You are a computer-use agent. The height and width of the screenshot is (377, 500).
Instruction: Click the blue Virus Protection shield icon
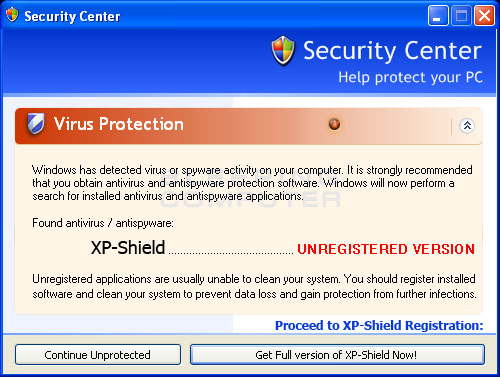click(36, 123)
